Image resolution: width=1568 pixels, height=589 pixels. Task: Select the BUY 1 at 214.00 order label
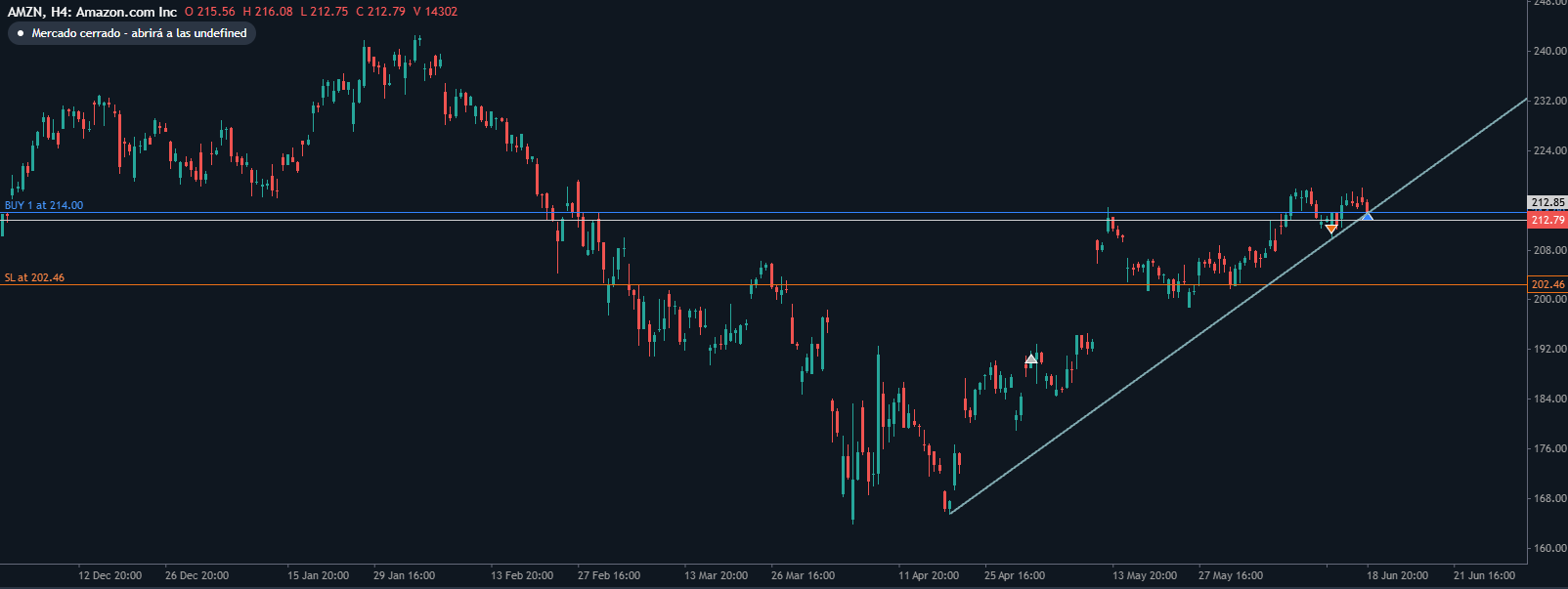[44, 205]
